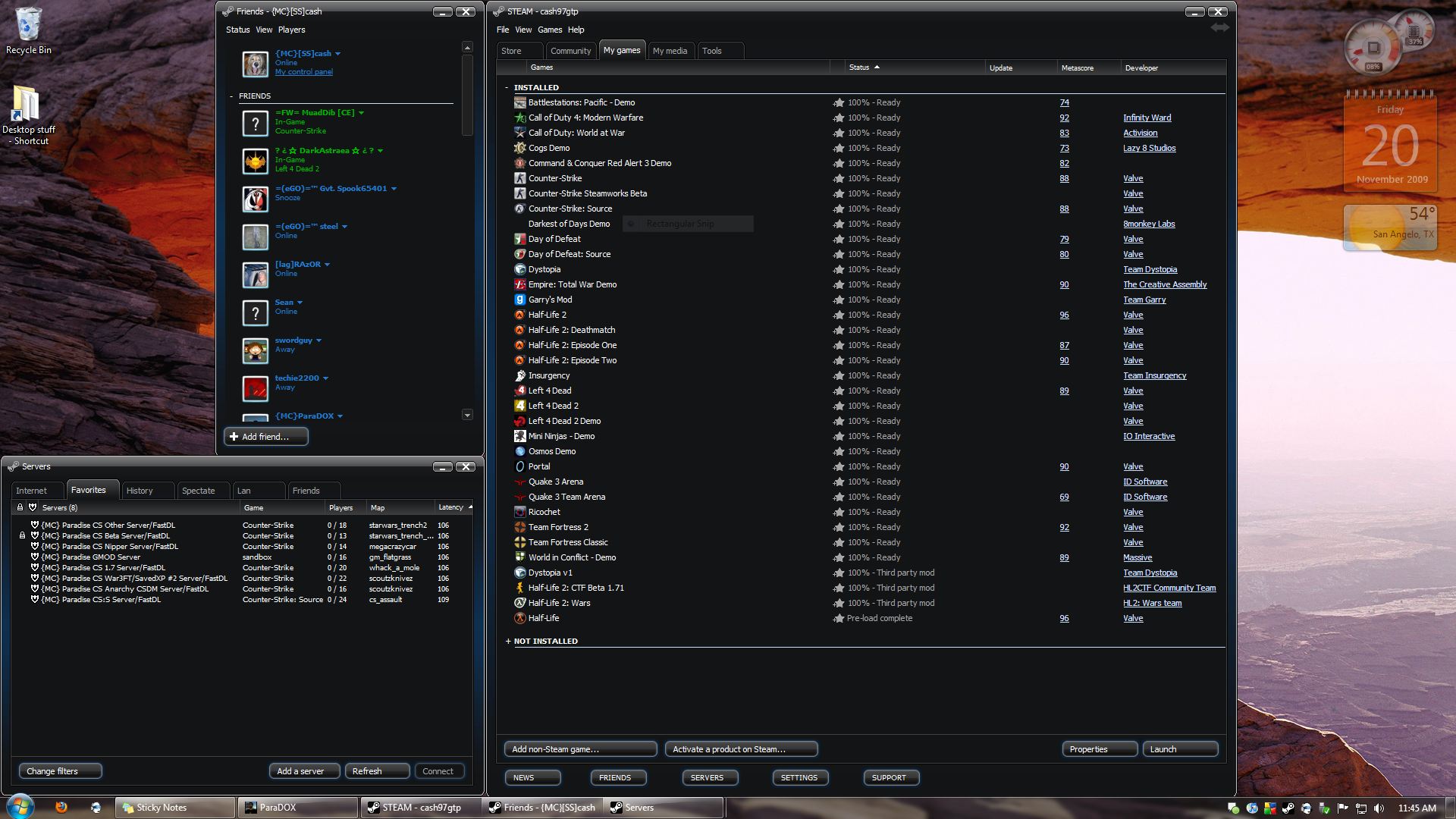Open Recycle Bin on the desktop
The height and width of the screenshot is (819, 1456).
(29, 30)
